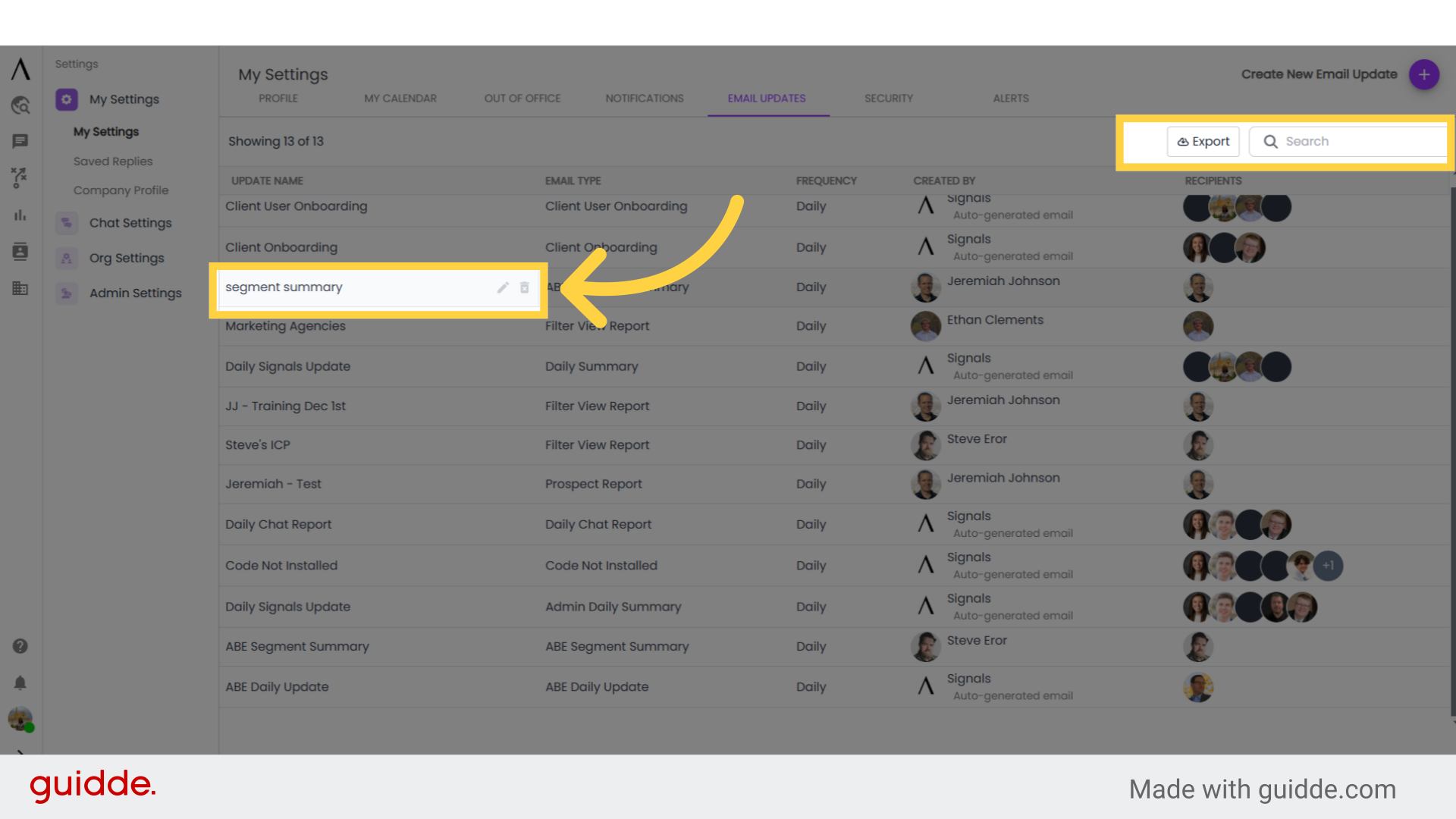Open Org Settings in the sidebar
1456x819 pixels.
point(127,258)
